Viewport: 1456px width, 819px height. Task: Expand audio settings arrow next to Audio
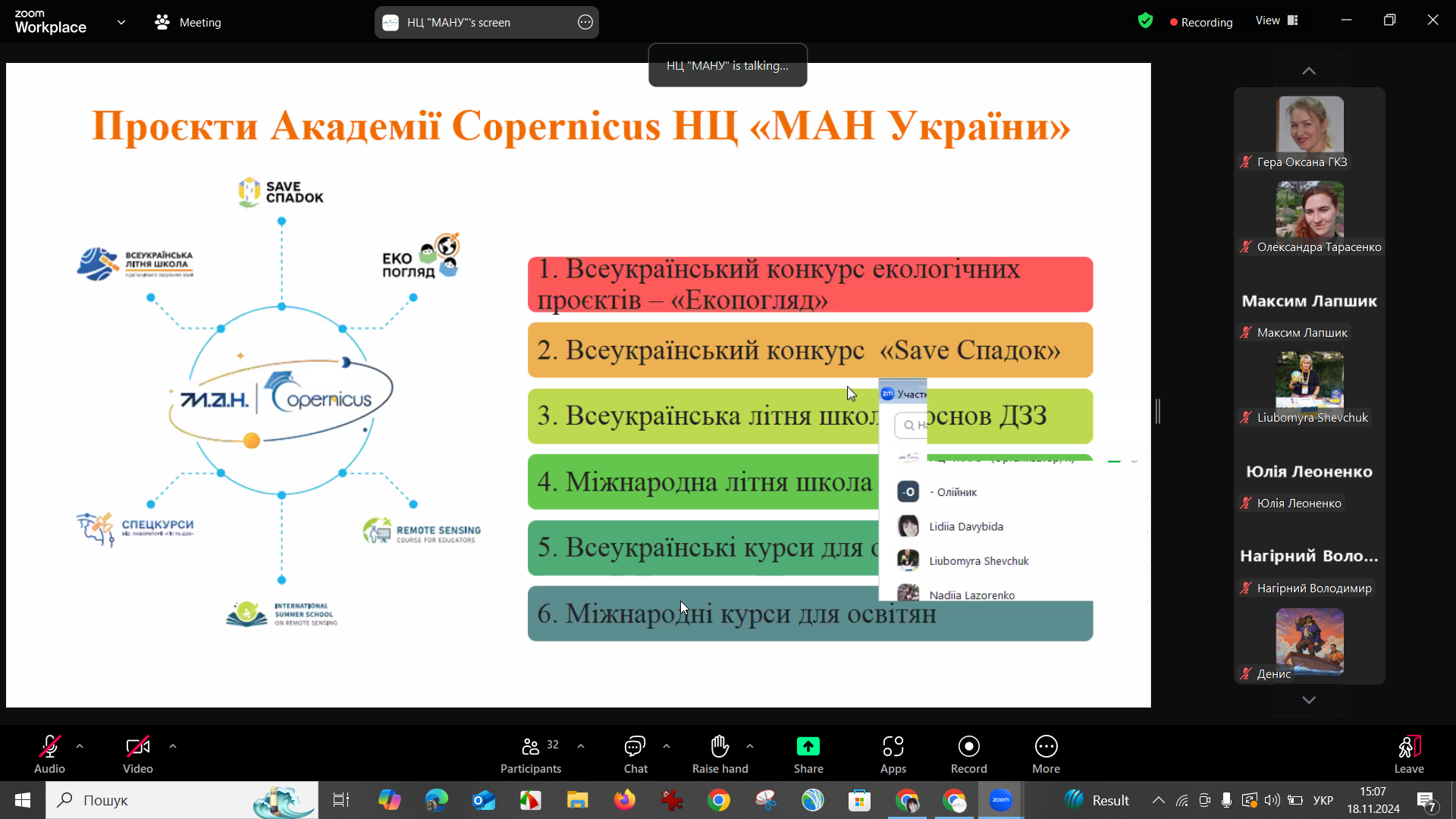coord(80,746)
